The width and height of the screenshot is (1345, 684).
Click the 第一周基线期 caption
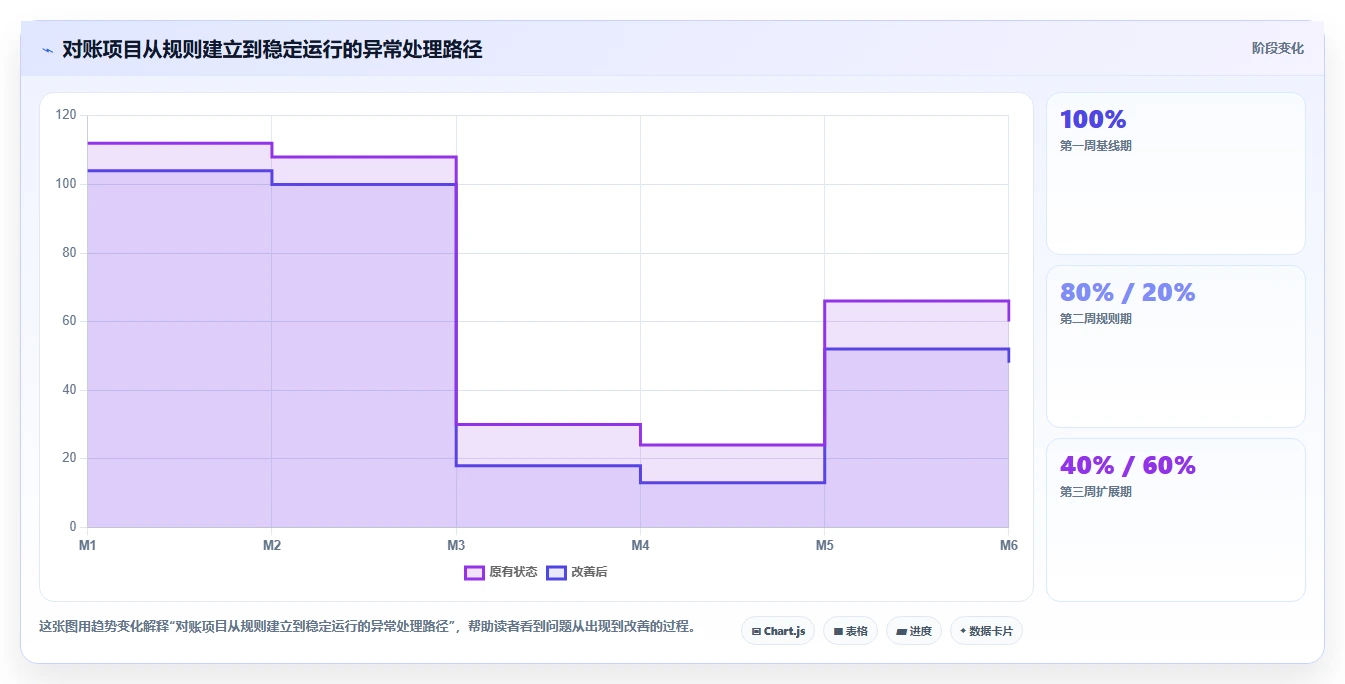pos(1096,146)
